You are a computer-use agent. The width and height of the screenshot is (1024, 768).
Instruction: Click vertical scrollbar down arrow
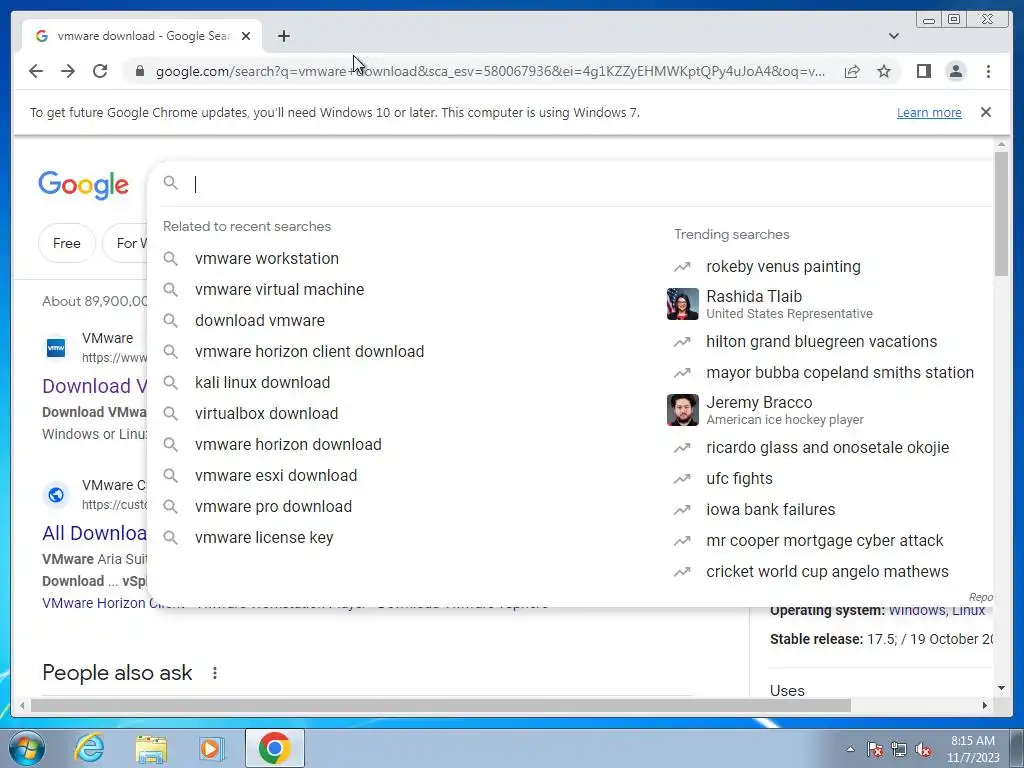(1001, 688)
